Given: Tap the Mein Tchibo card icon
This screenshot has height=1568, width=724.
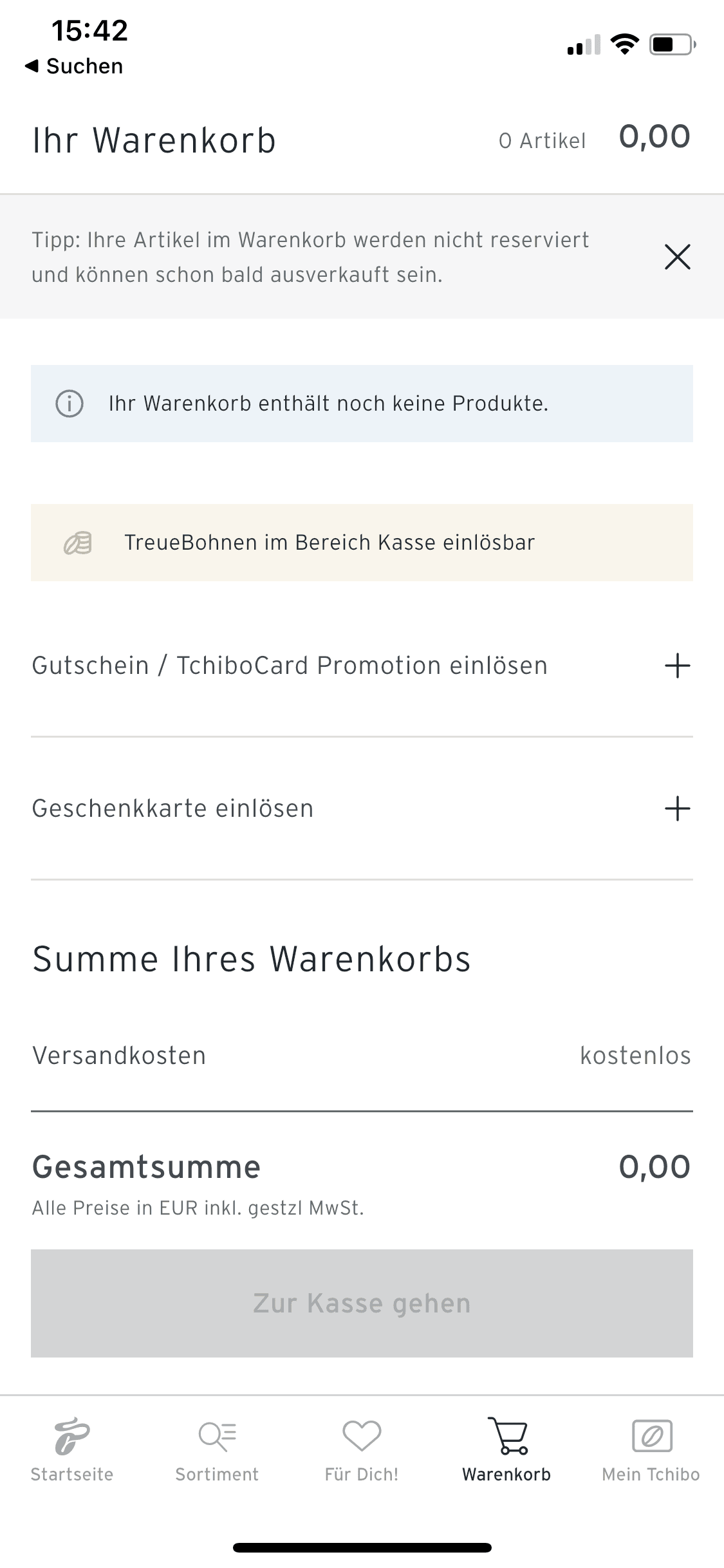Looking at the screenshot, I should [x=652, y=1436].
